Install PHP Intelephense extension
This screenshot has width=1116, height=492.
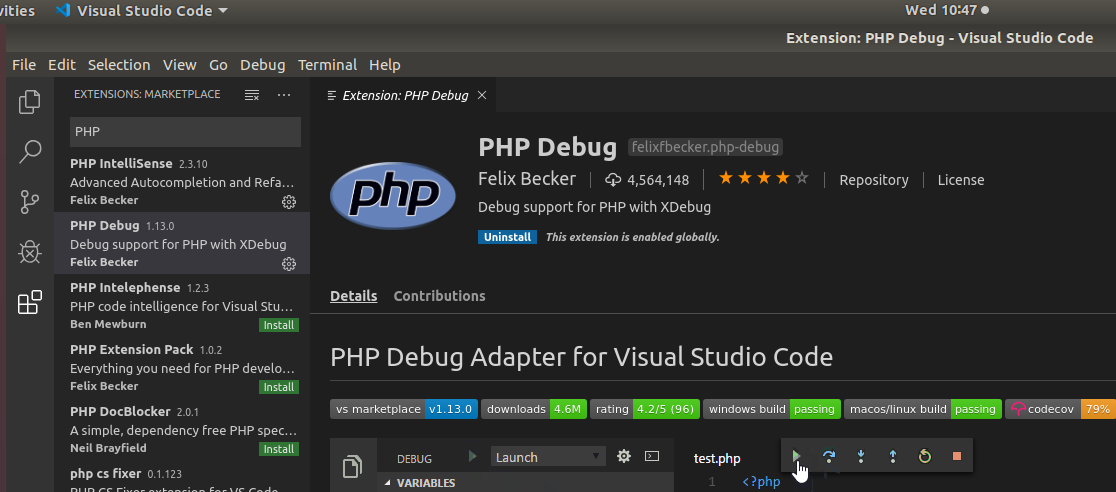(x=278, y=325)
